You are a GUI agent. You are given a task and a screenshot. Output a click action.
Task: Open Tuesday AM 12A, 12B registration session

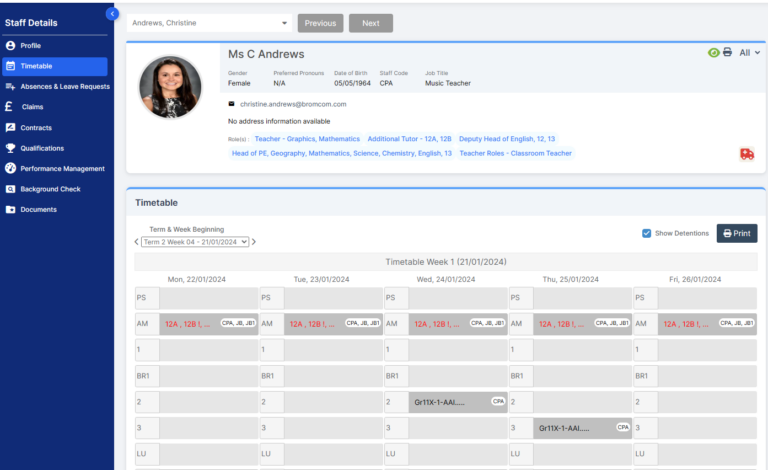(333, 324)
